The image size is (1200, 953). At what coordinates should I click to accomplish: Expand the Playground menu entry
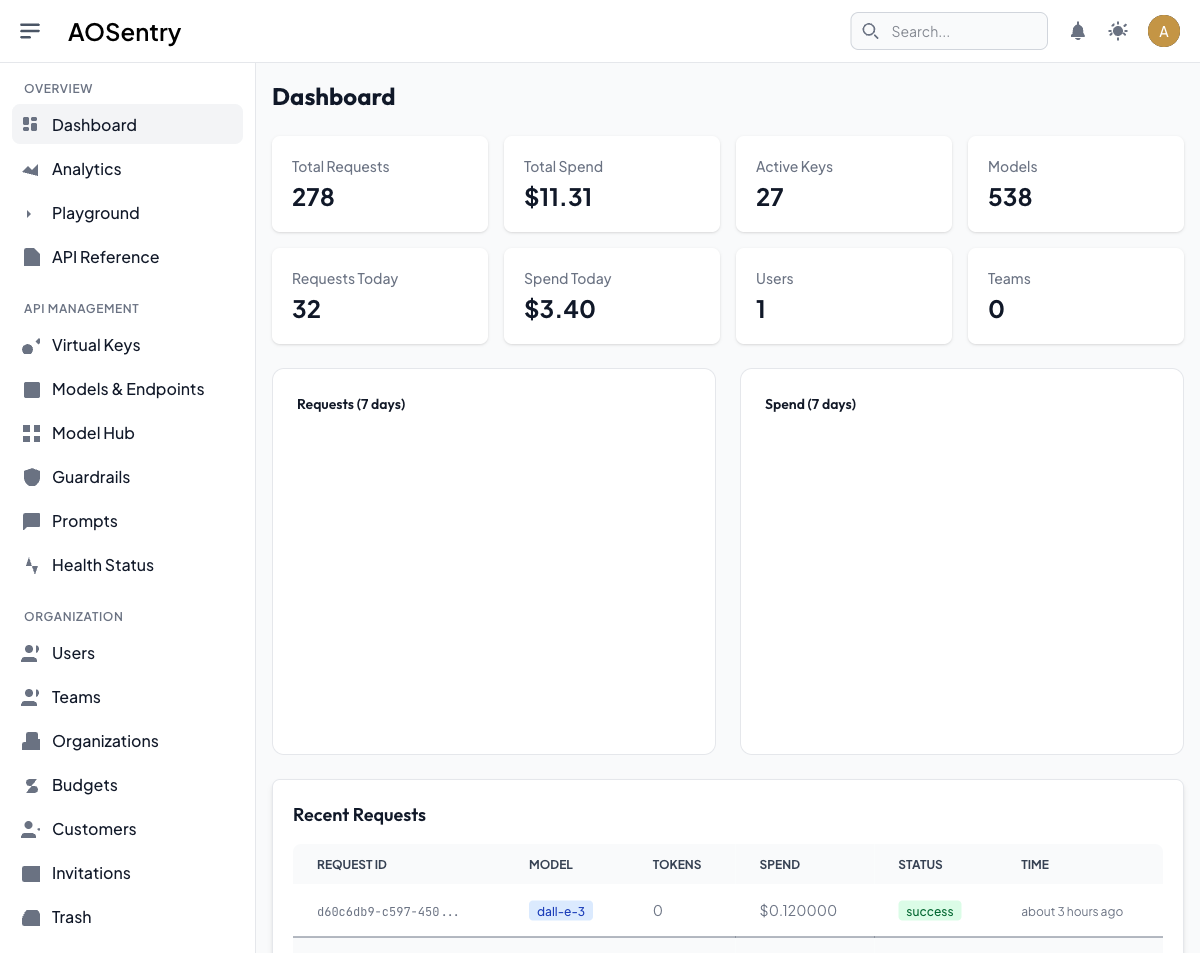point(95,213)
